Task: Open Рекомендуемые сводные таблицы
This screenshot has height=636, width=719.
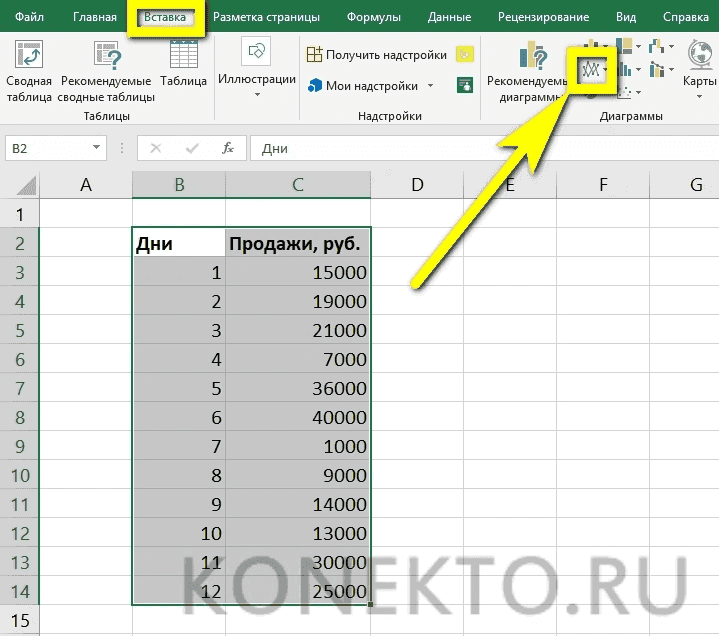Action: [107, 57]
